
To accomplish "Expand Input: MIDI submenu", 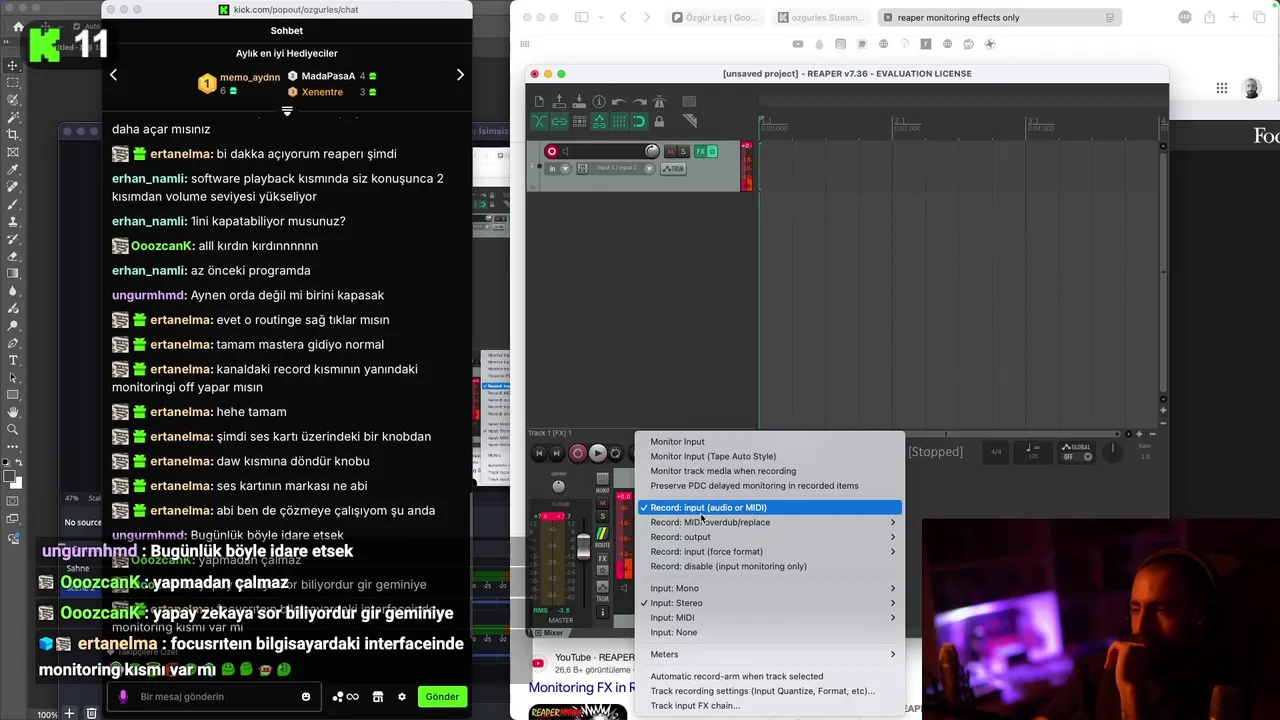I will click(x=770, y=618).
